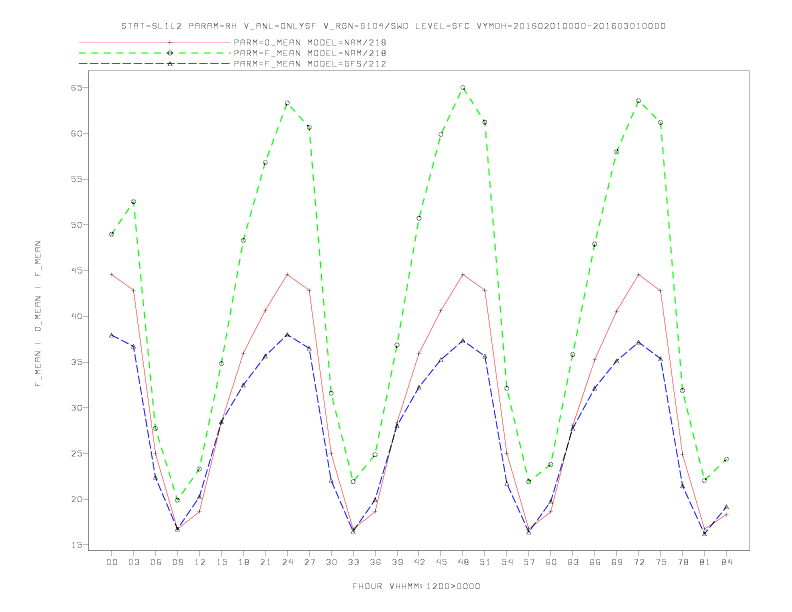Image resolution: width=792 pixels, height=612 pixels.
Task: Click x-axis forecast hour label 36
Action: pyautogui.click(x=375, y=562)
